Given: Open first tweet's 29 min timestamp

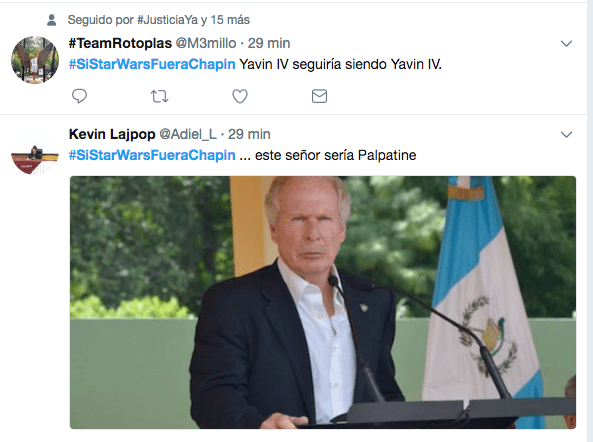Looking at the screenshot, I should 269,43.
